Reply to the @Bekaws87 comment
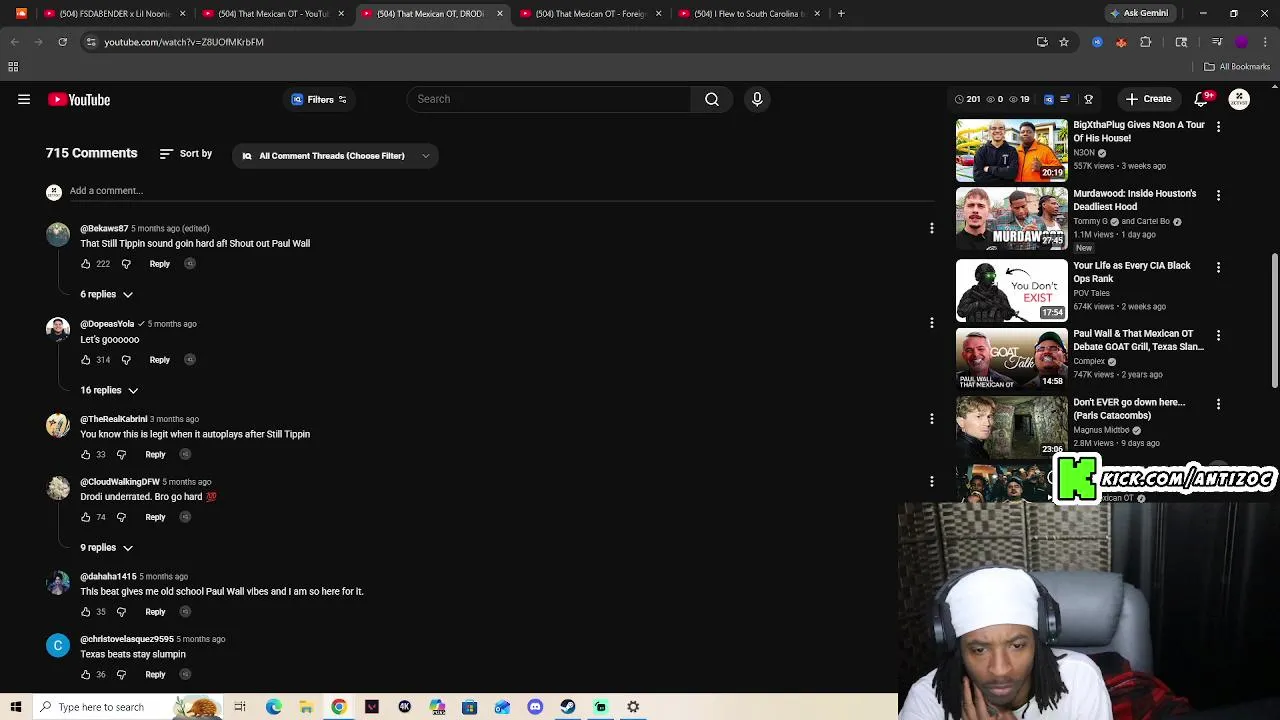Screen dimensions: 1280x720 point(160,264)
